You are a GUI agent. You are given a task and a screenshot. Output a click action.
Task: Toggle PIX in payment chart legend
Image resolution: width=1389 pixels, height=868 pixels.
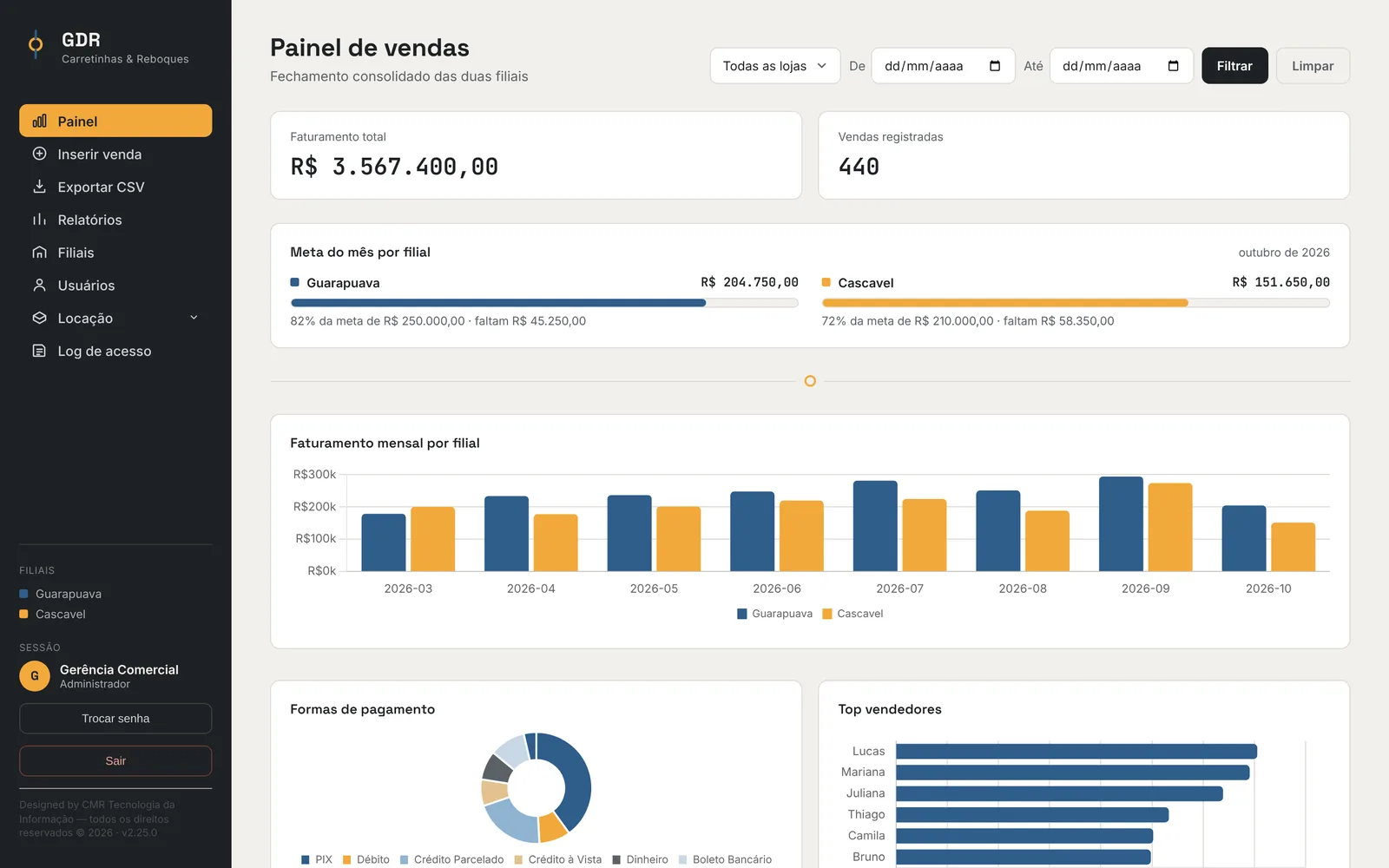[x=317, y=859]
